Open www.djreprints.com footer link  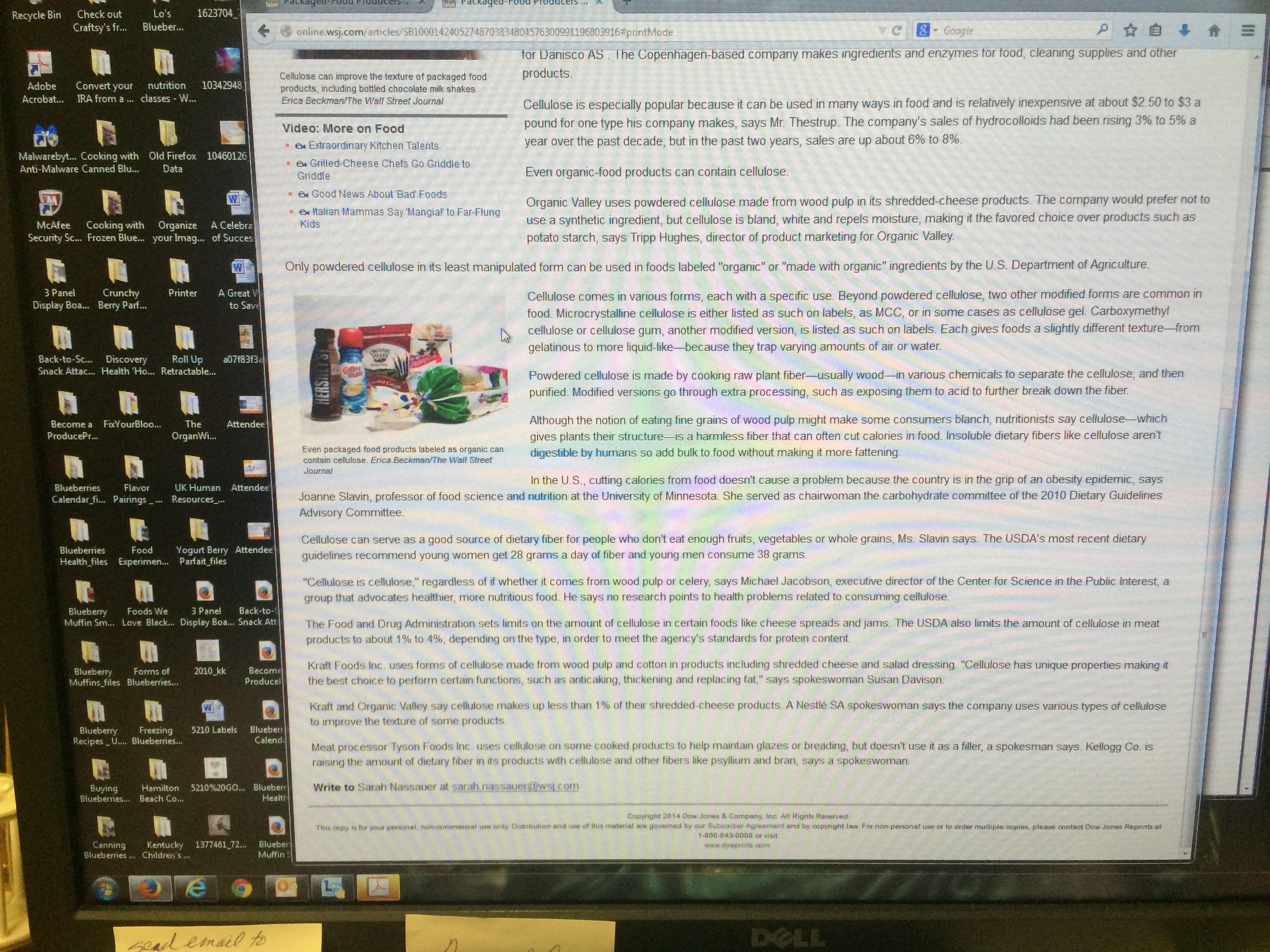pyautogui.click(x=737, y=845)
